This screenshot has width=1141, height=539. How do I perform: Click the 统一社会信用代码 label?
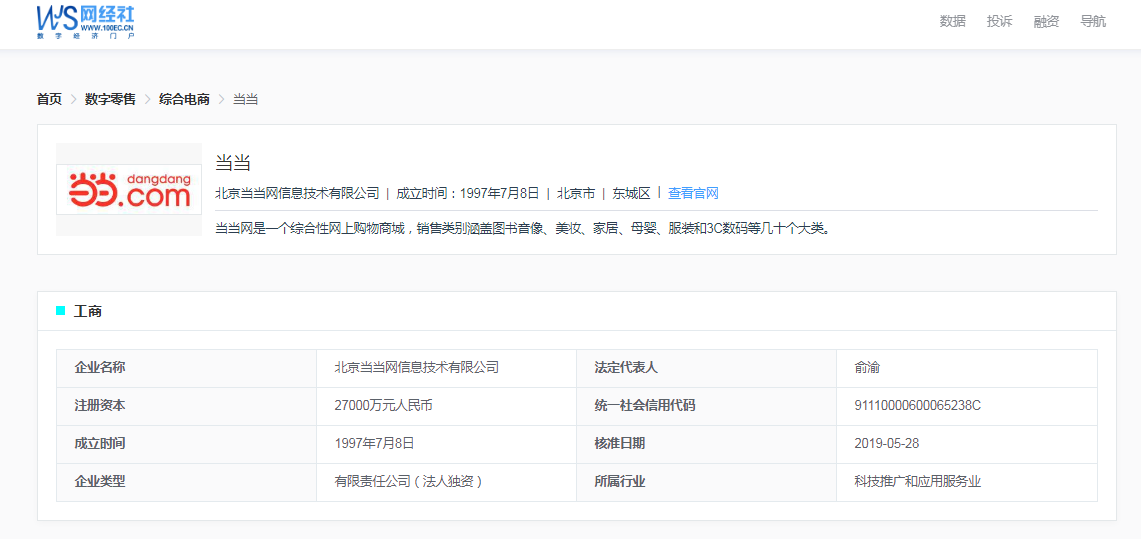[x=645, y=405]
